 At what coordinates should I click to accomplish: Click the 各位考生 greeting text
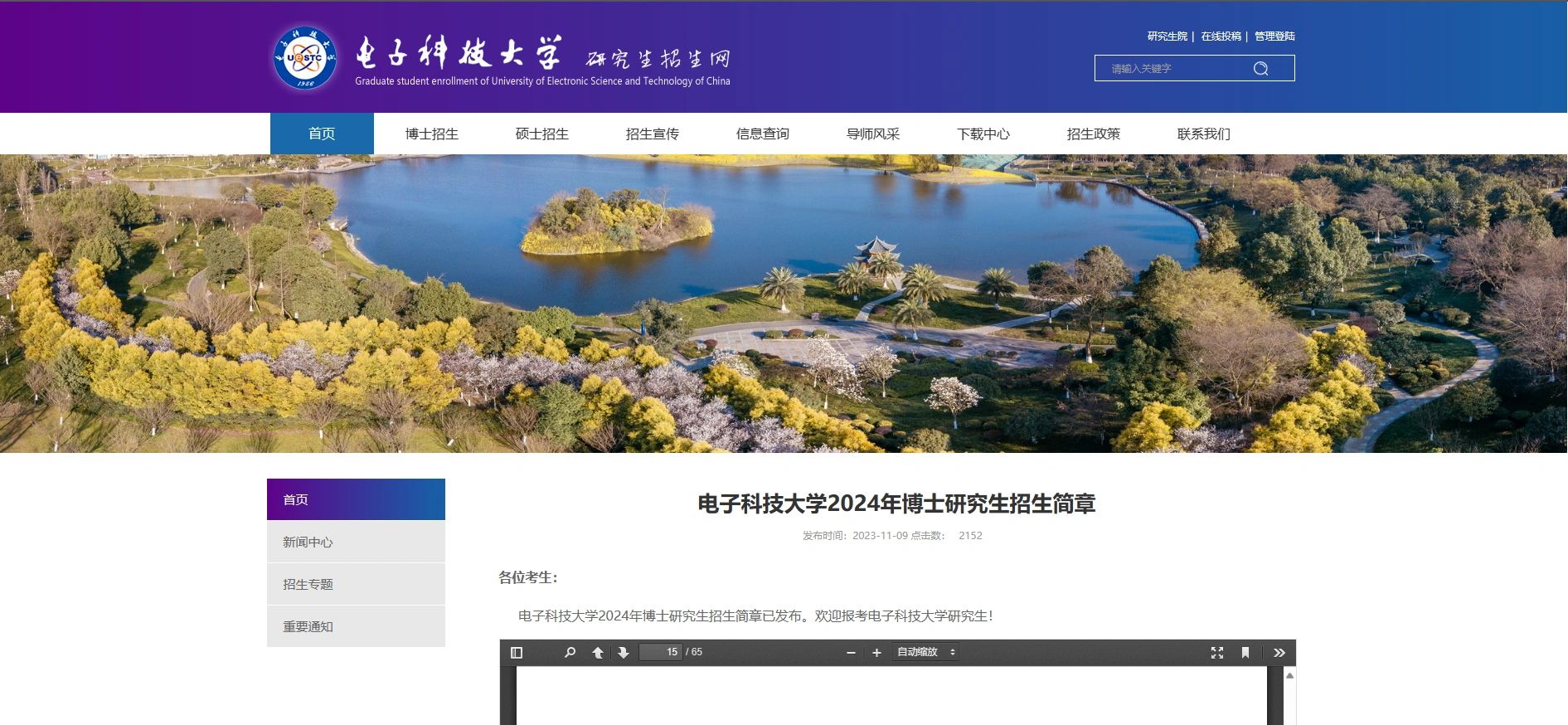tap(528, 577)
